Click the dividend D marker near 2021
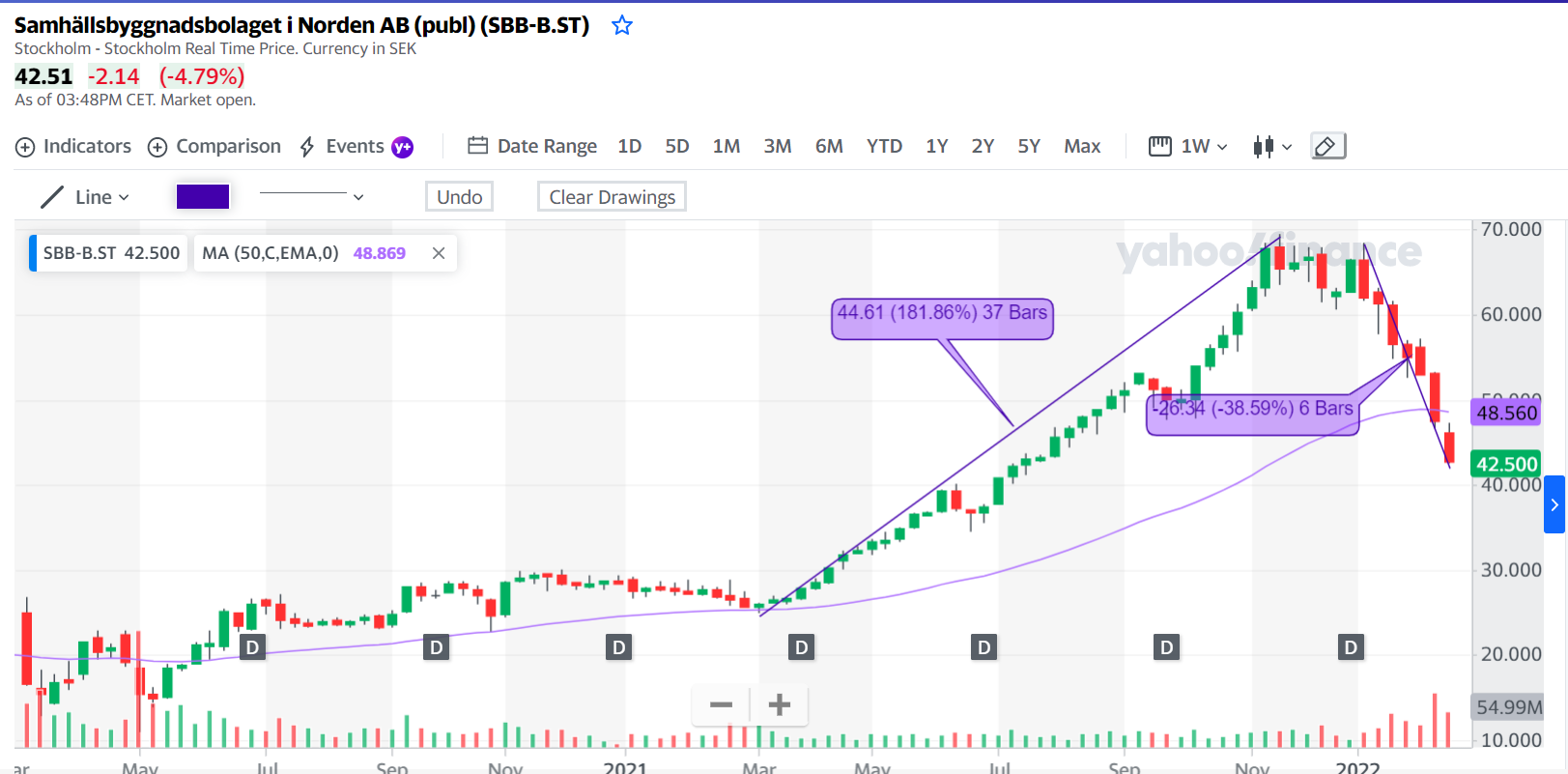Image resolution: width=1568 pixels, height=774 pixels. (x=619, y=647)
